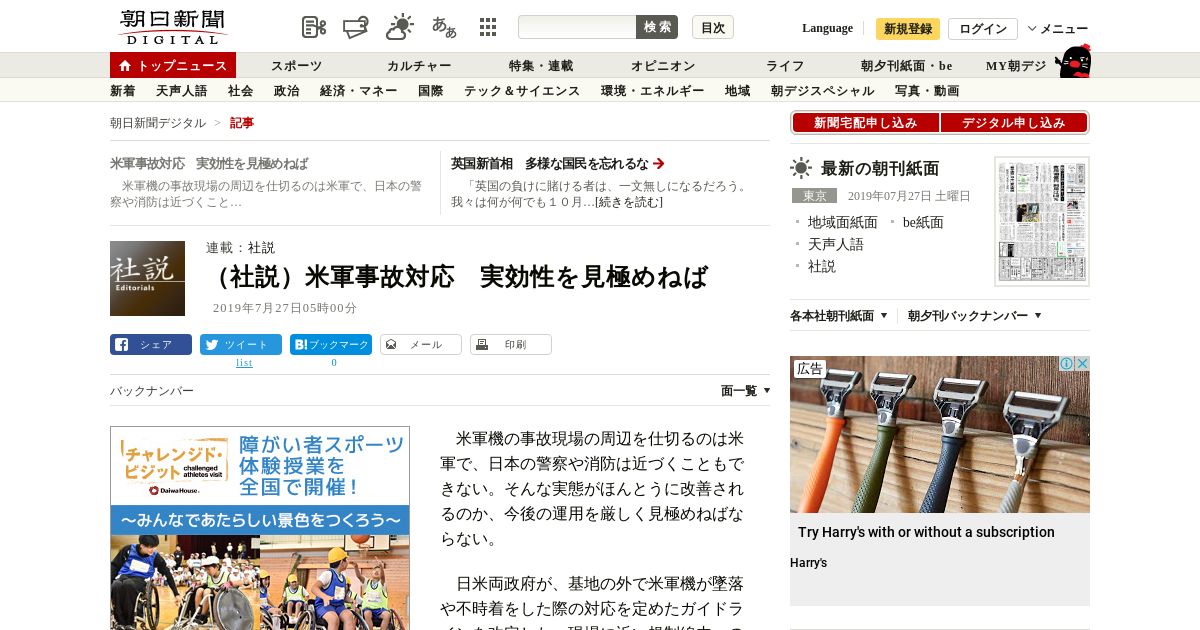Viewport: 1200px width, 630px height.
Task: Open the MY朝デジ tab
Action: pos(1016,66)
